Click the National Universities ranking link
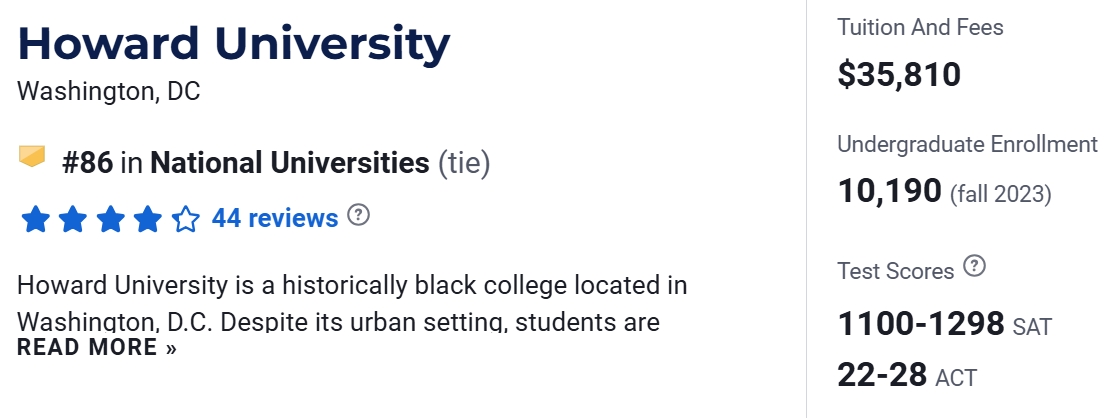Image resolution: width=1120 pixels, height=418 pixels. pos(289,162)
